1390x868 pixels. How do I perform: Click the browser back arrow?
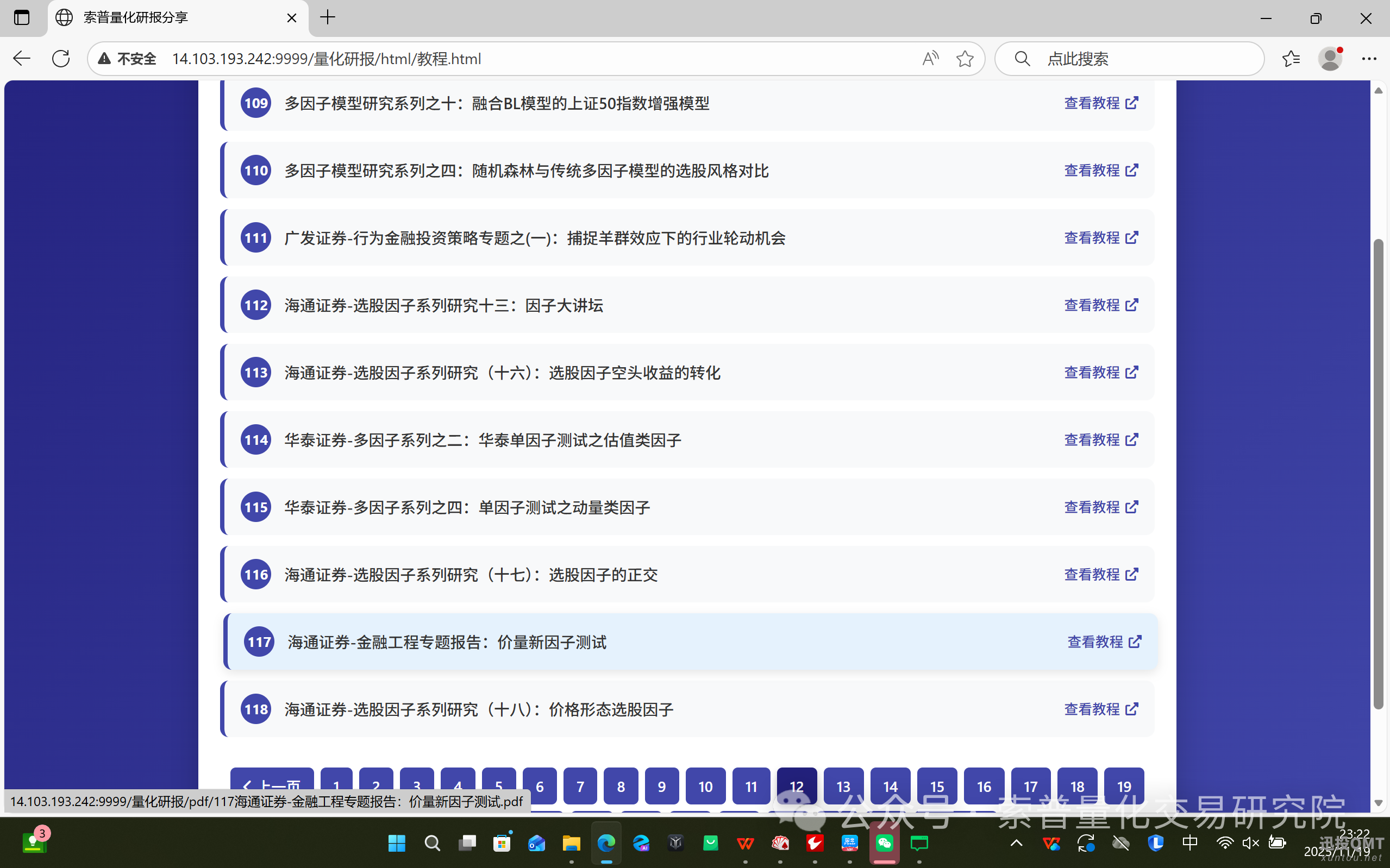coord(21,58)
